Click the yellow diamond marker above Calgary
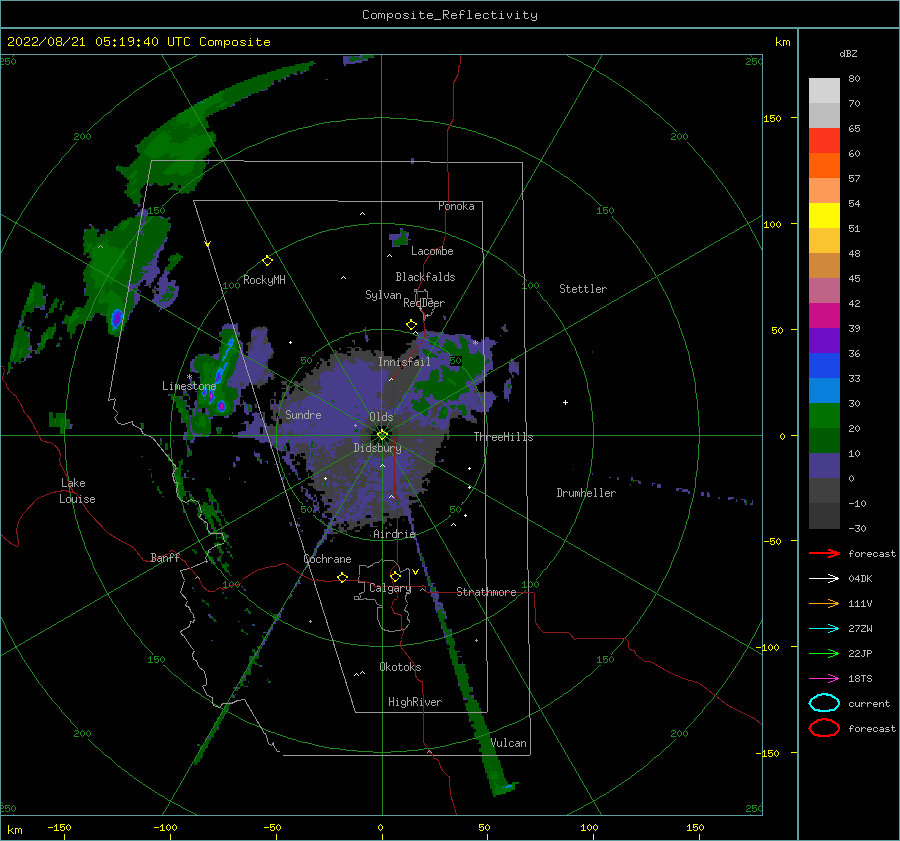This screenshot has height=841, width=900. (395, 576)
